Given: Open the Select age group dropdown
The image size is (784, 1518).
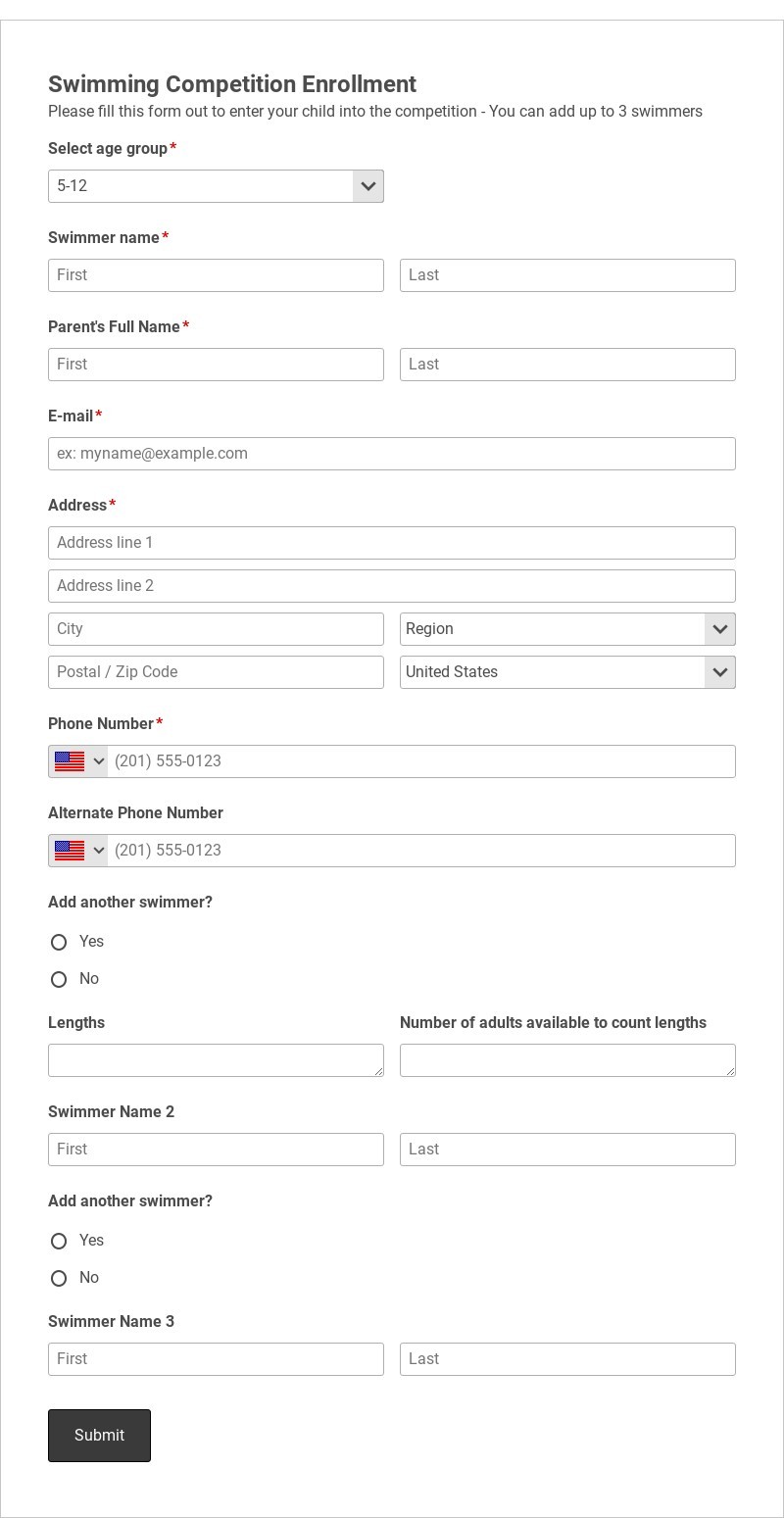Looking at the screenshot, I should click(216, 186).
